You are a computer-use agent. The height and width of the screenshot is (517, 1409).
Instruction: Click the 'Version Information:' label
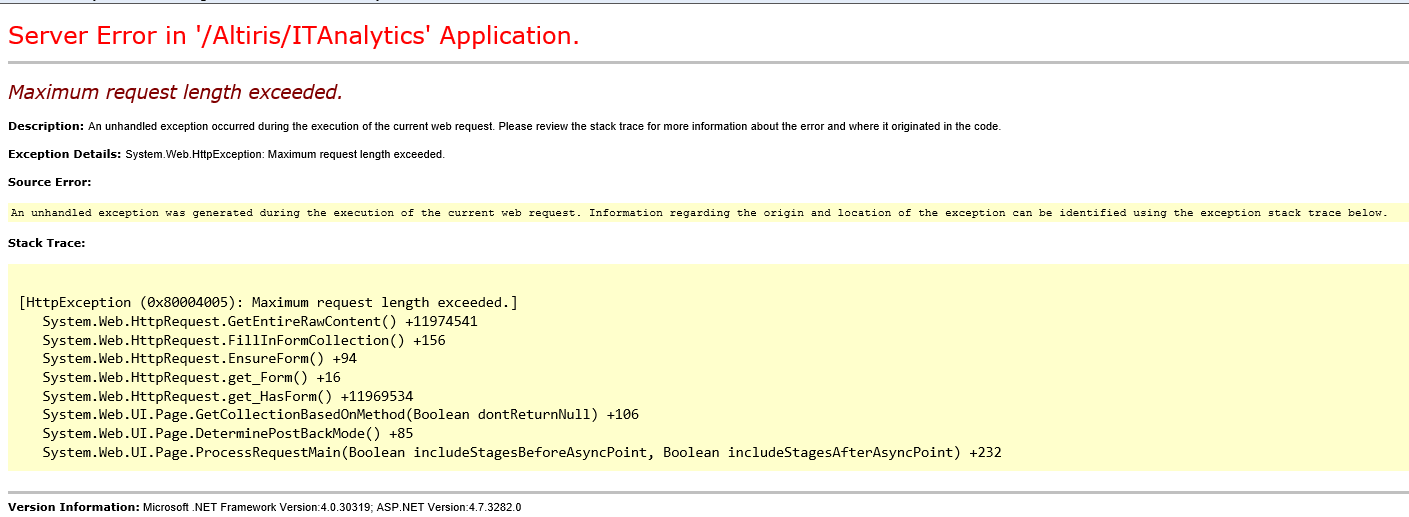(74, 507)
